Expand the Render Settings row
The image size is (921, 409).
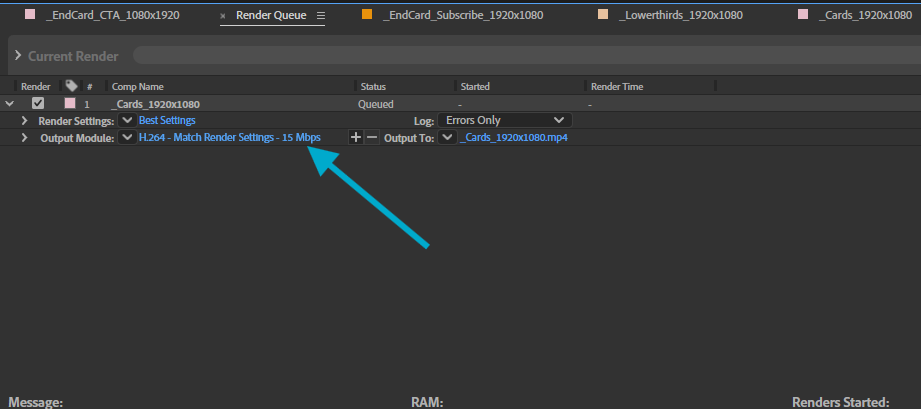coord(24,120)
